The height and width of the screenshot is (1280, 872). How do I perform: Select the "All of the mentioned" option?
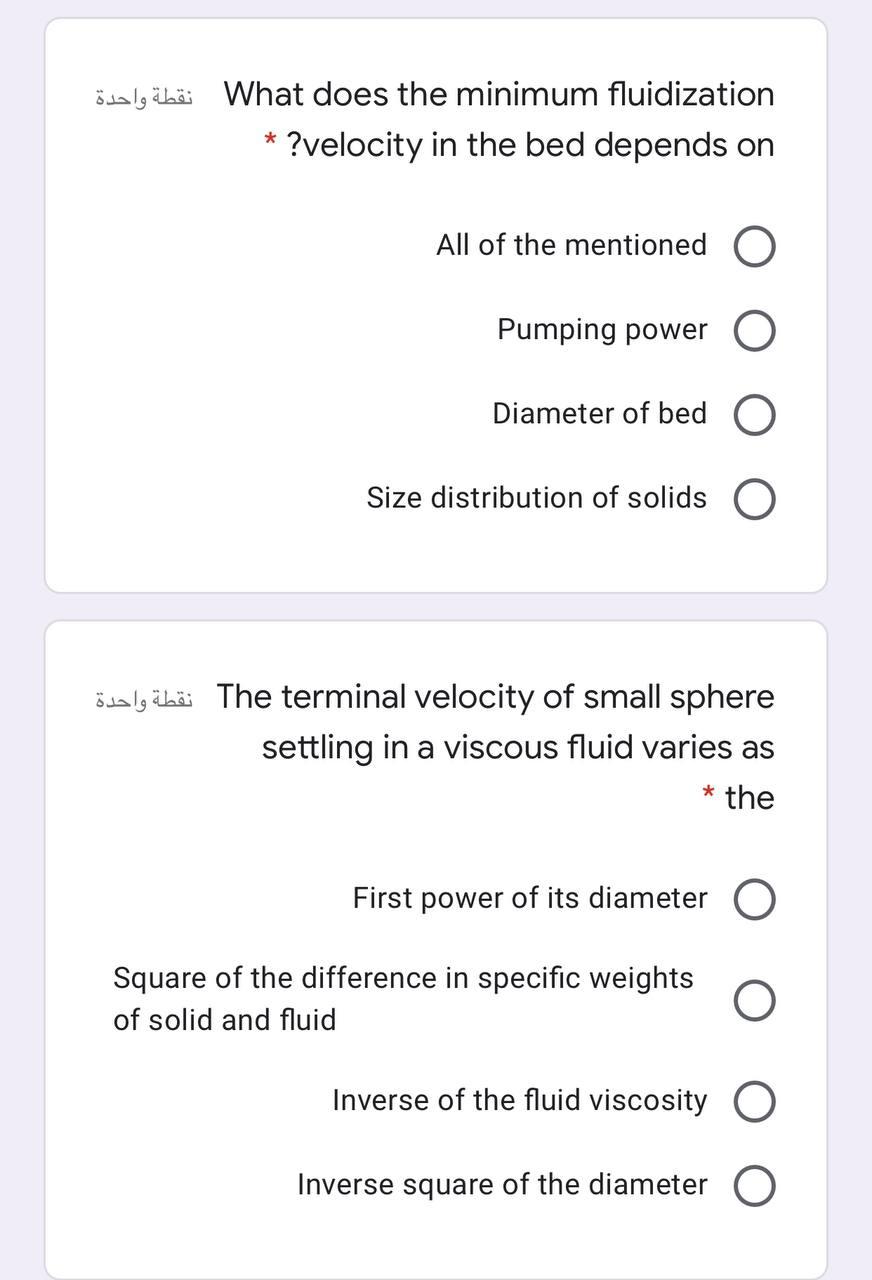click(755, 246)
